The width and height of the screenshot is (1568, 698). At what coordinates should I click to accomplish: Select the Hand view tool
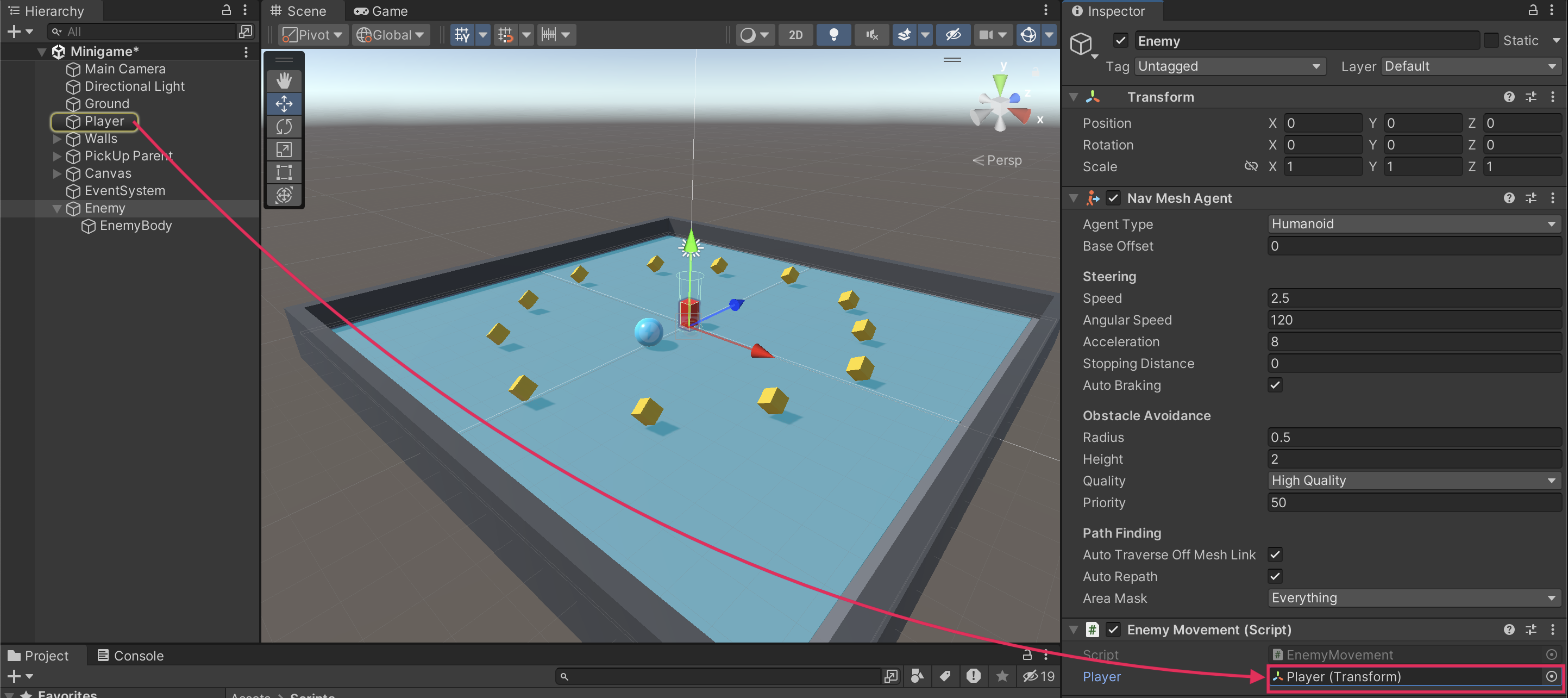click(x=284, y=81)
